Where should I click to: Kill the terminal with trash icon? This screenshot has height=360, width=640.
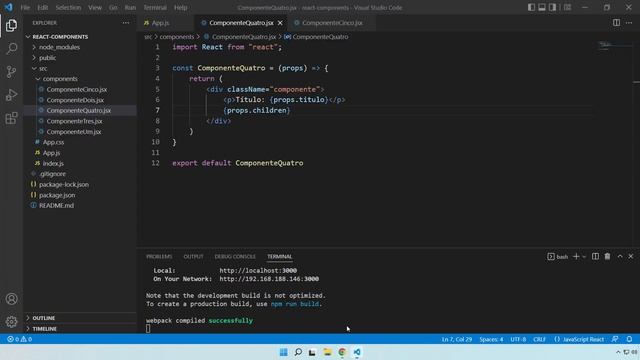(607, 256)
